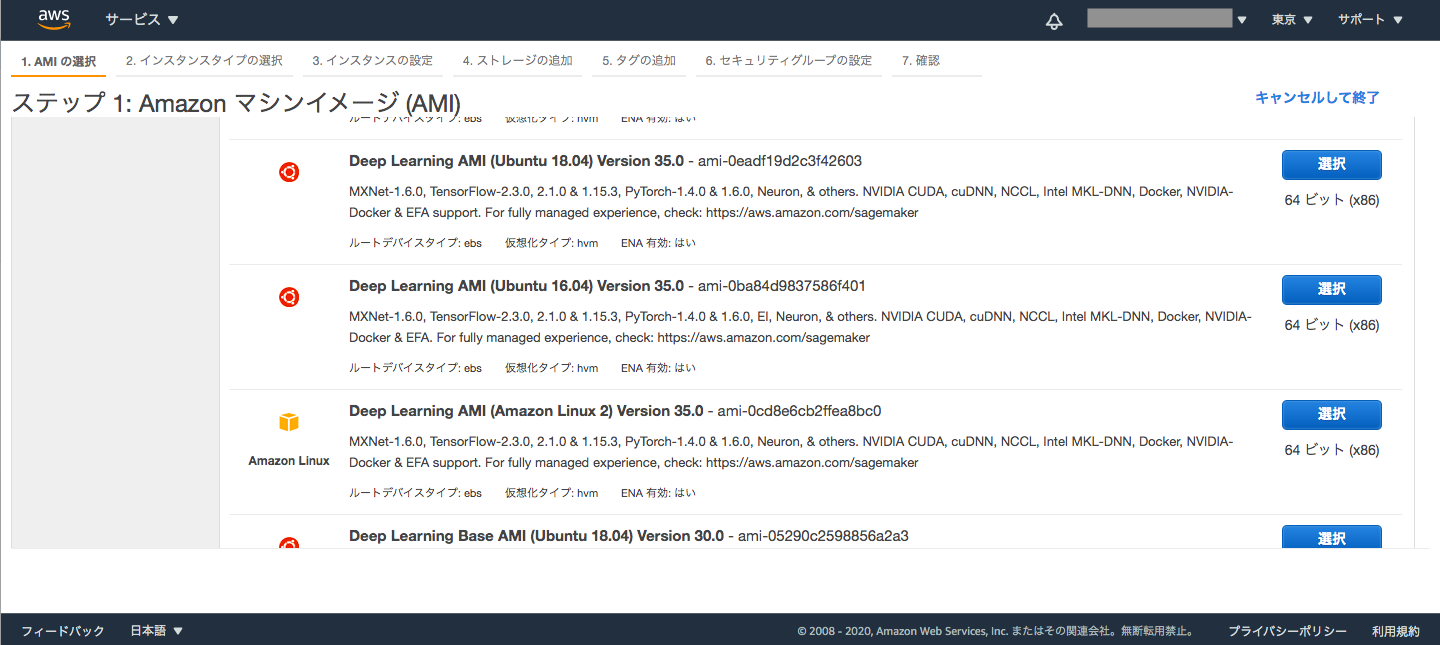
Task: Click title Deep Learning Base AMI (Ubuntu 18.04) Version 30.0
Action: coord(536,536)
